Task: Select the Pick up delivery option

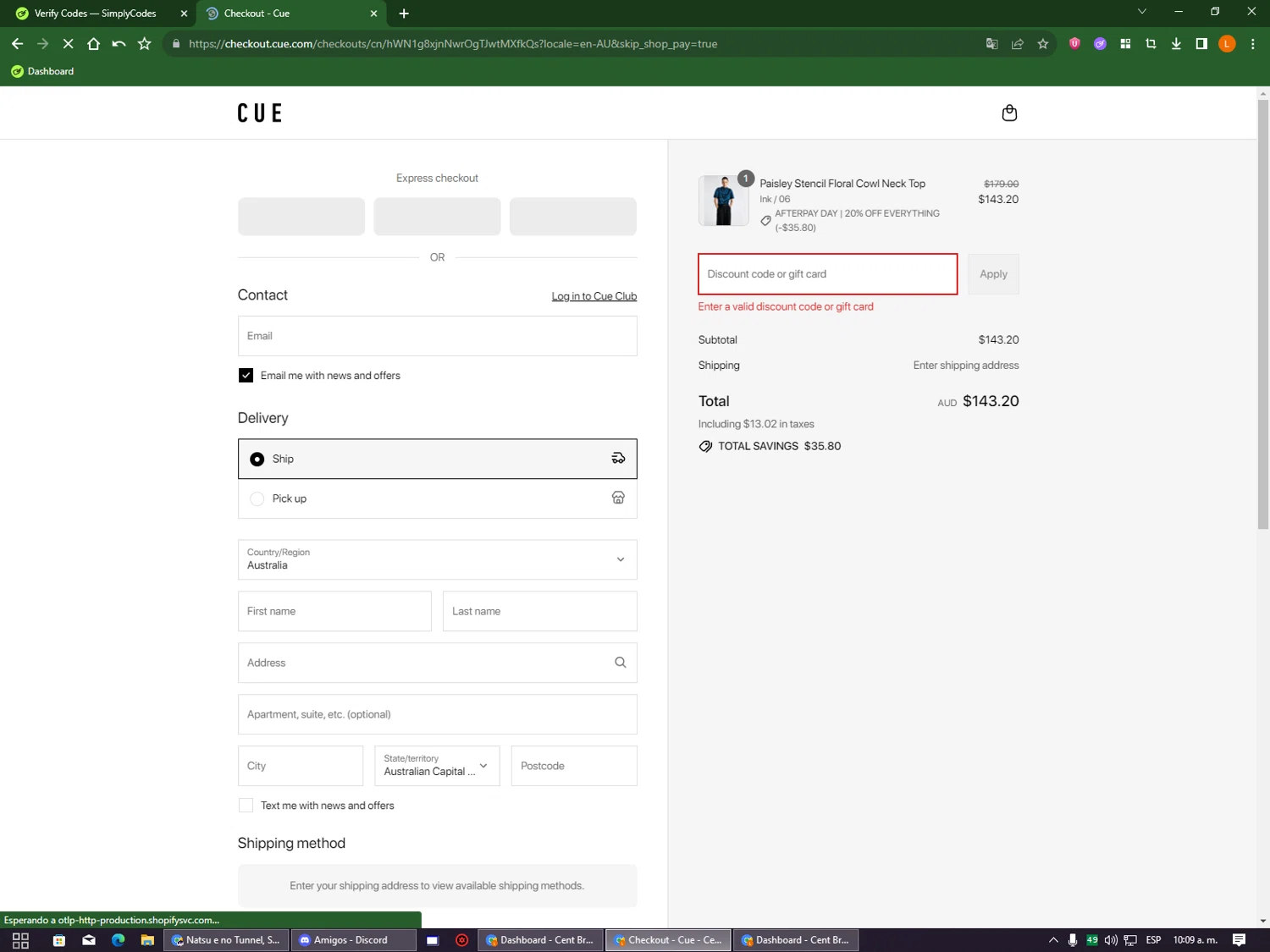Action: point(438,498)
